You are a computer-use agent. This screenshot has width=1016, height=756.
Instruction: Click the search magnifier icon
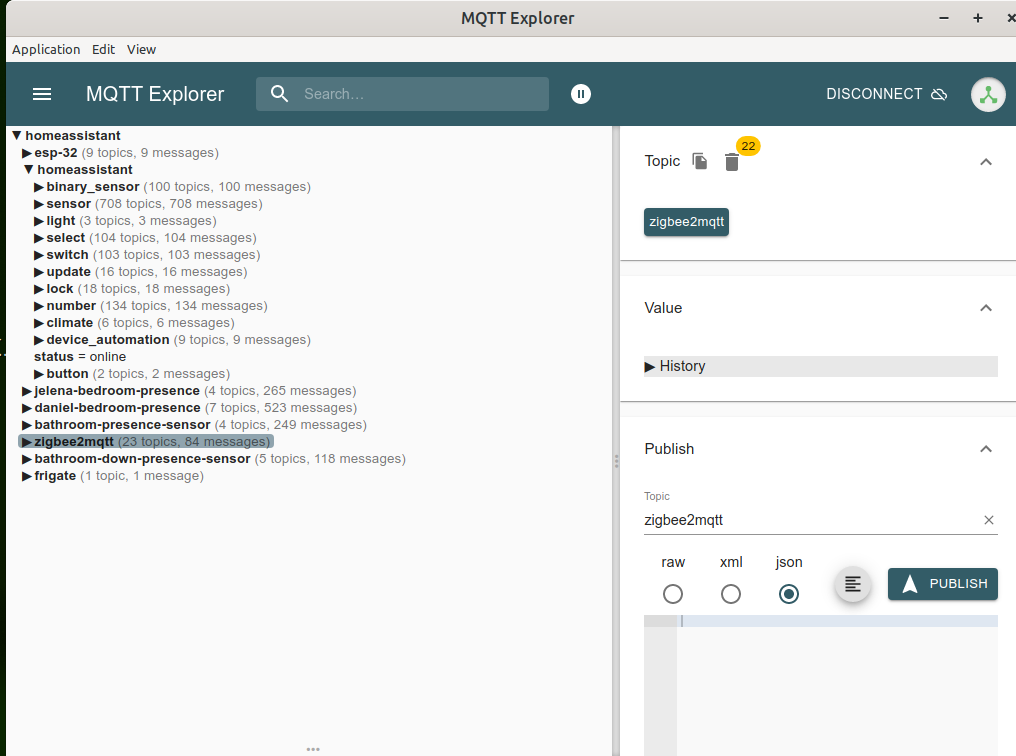[279, 93]
